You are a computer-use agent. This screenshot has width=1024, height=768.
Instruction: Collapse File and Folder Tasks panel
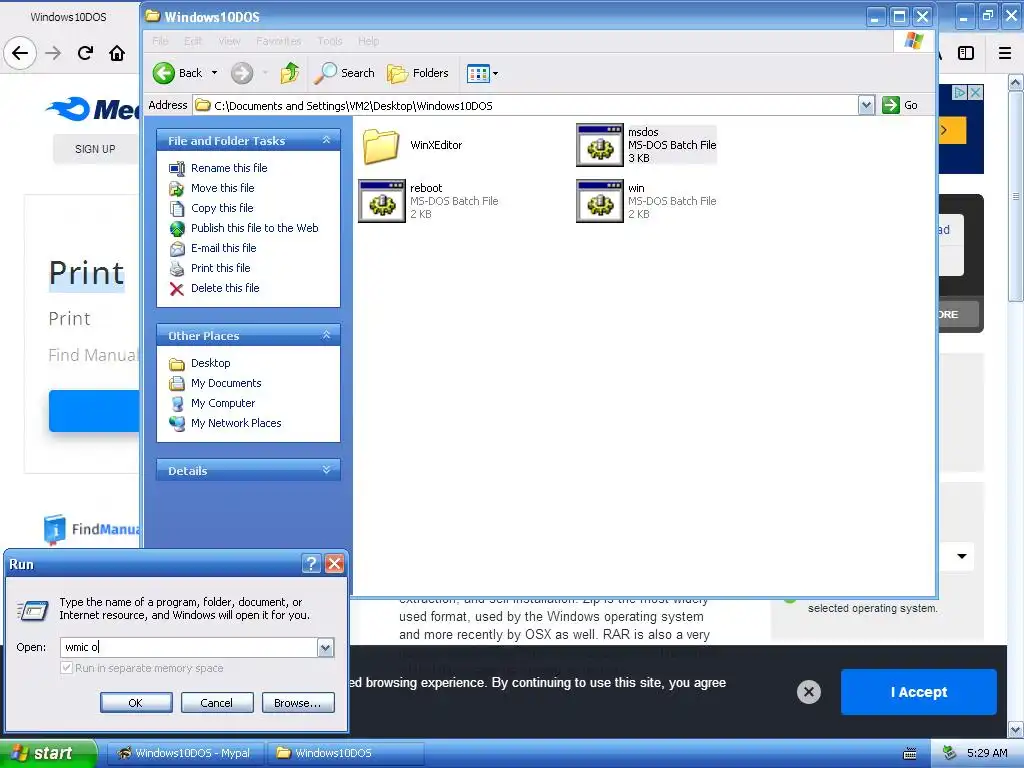pos(327,140)
